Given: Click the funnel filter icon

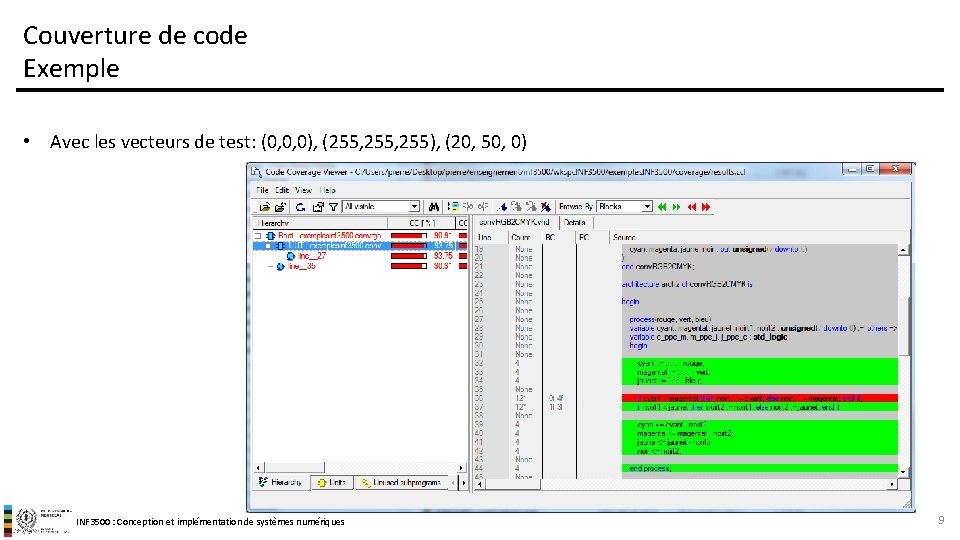Looking at the screenshot, I should click(x=333, y=207).
